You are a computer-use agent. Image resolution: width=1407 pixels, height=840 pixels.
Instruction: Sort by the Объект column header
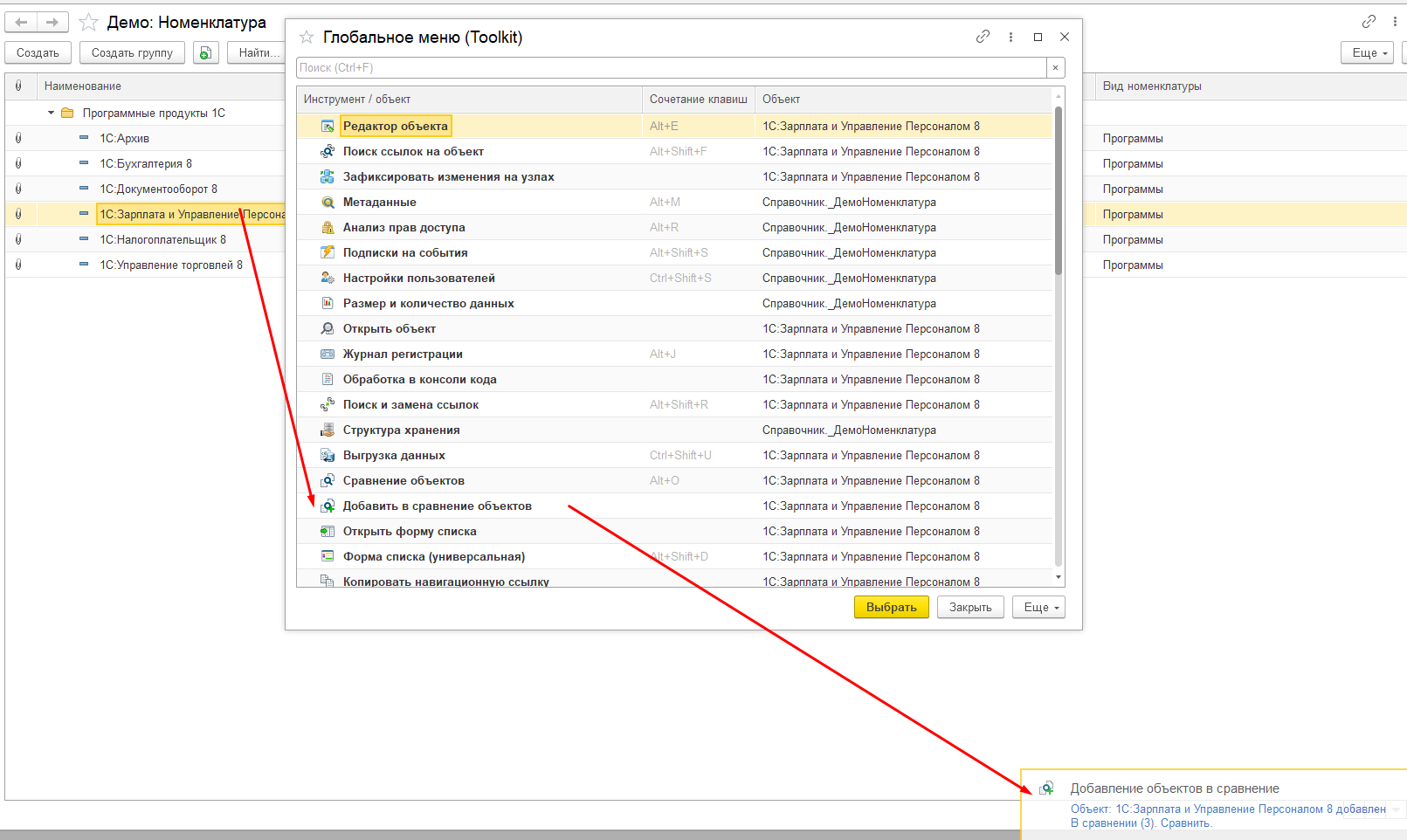tap(904, 100)
